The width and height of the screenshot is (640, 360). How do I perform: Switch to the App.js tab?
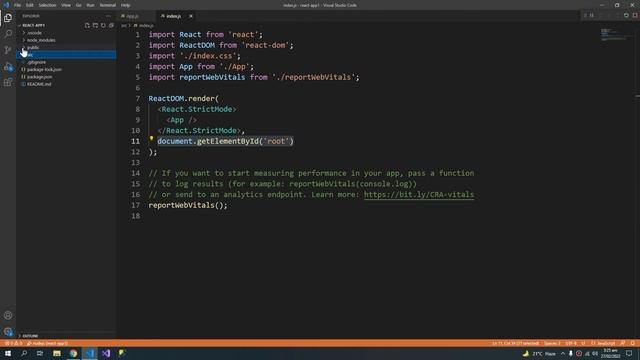click(136, 16)
